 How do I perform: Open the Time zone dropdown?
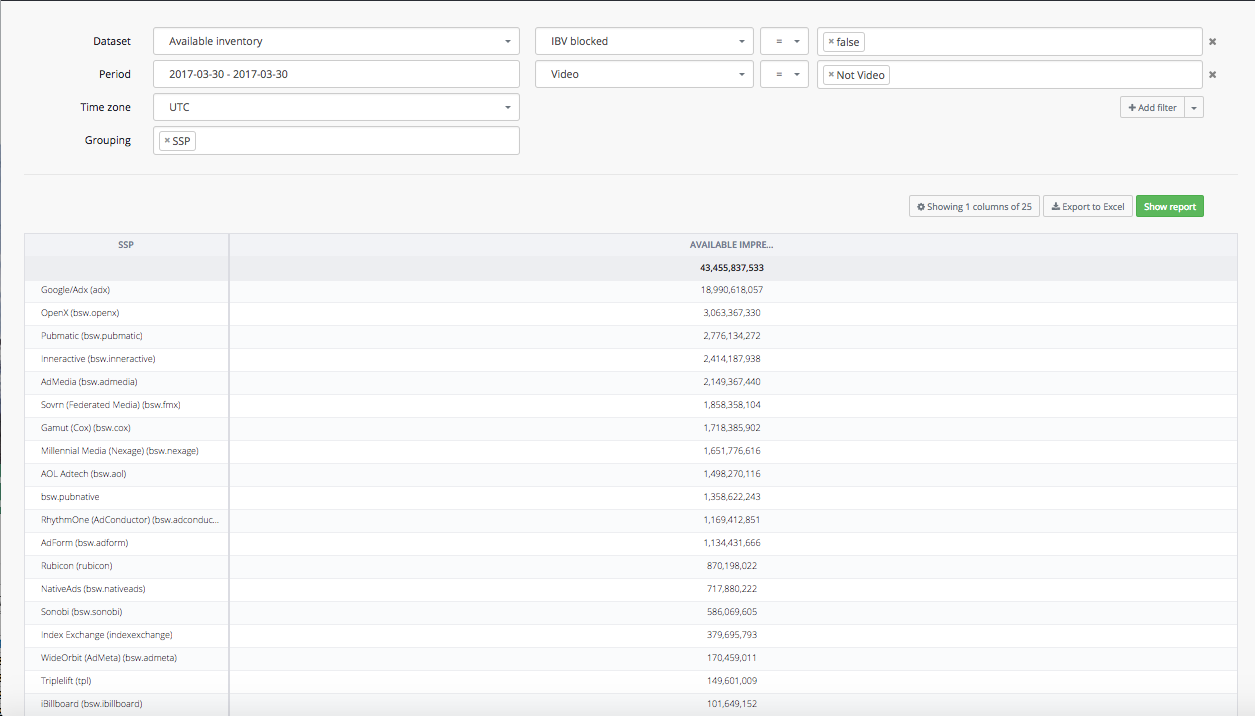[336, 107]
